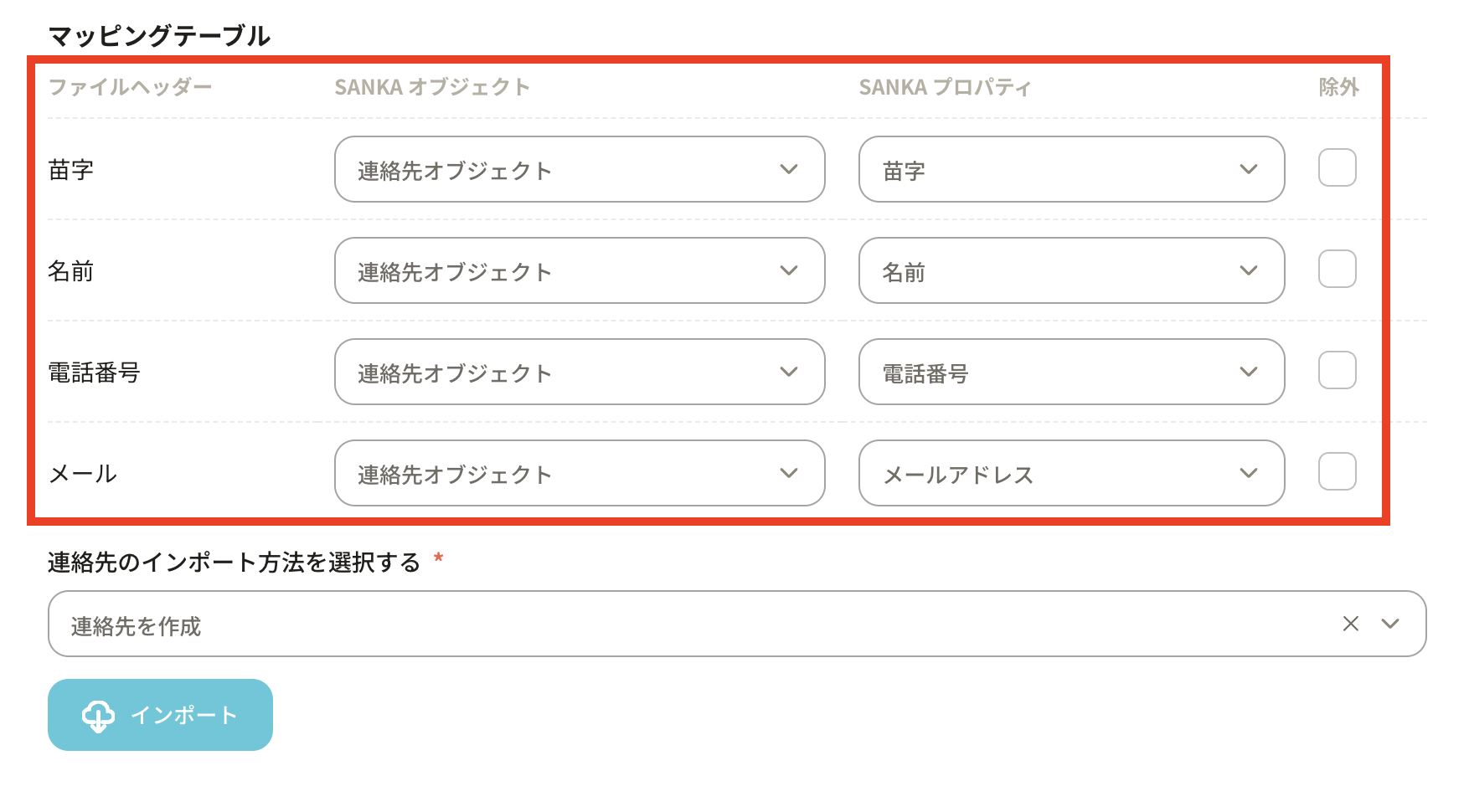Click chevron in メールアドレス property dropdown
This screenshot has width=1469, height=812.
pos(1248,473)
